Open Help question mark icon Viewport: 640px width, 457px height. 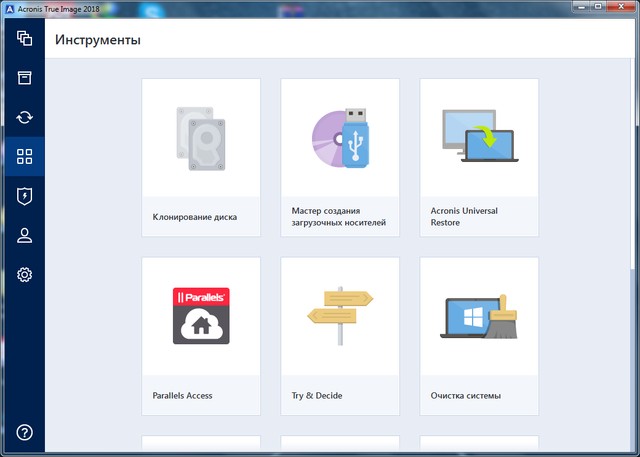25,432
